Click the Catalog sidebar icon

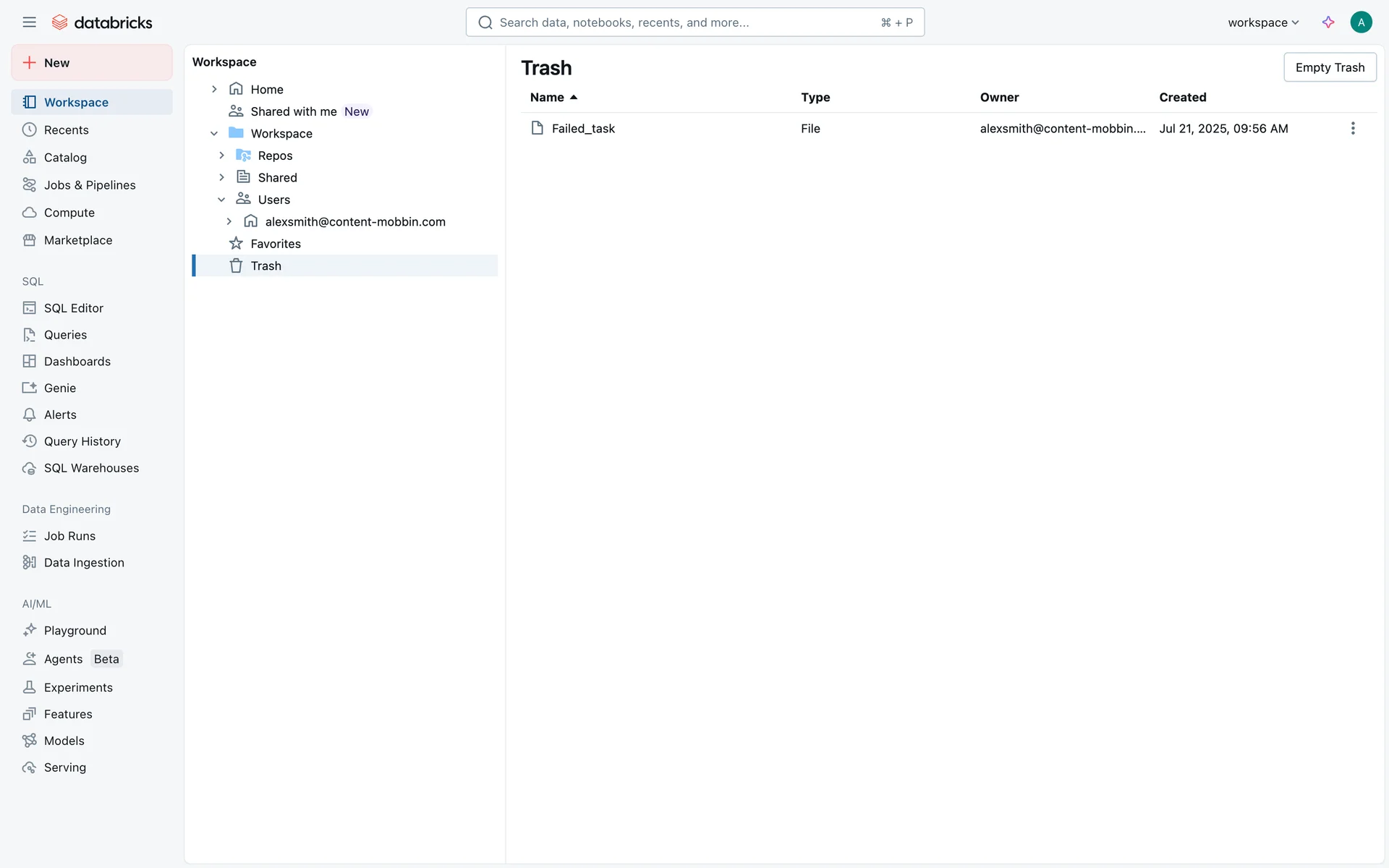pos(29,158)
